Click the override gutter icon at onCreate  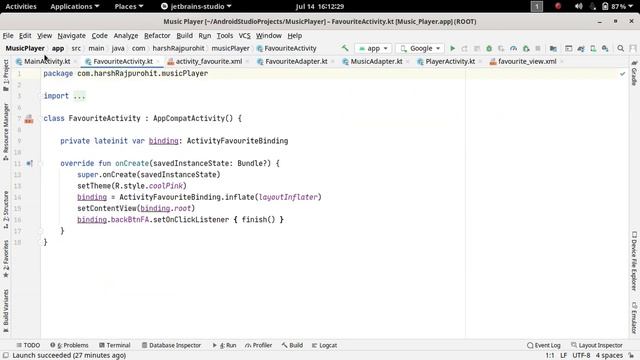click(x=29, y=163)
